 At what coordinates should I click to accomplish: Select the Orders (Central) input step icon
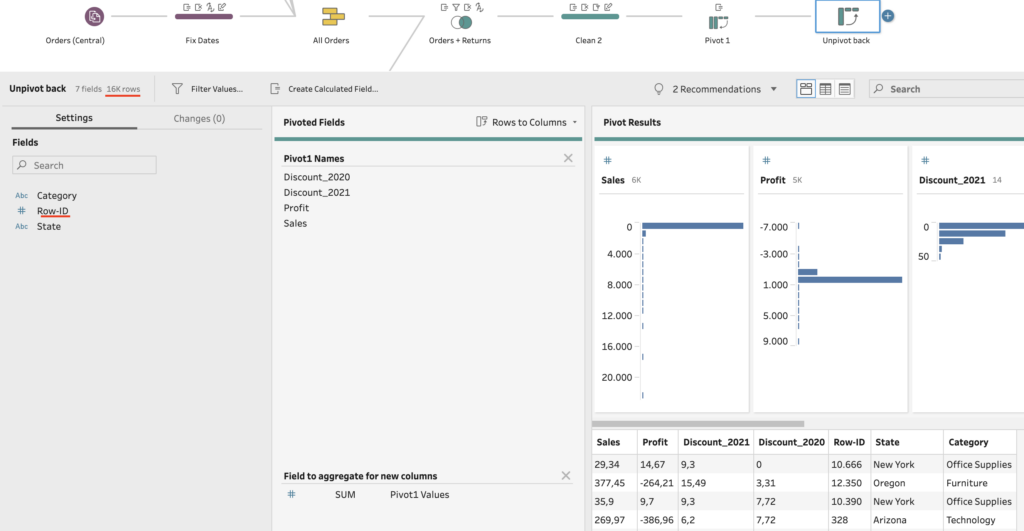[x=93, y=17]
